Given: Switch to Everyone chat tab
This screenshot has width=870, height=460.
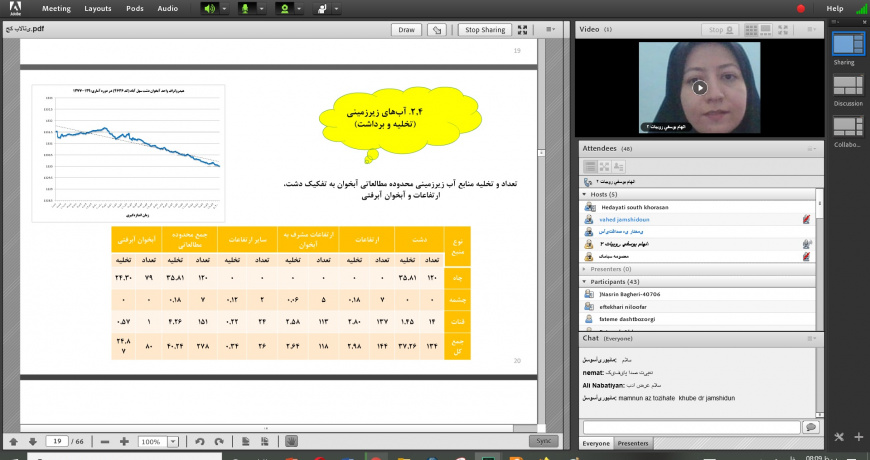Looking at the screenshot, I should pos(596,443).
